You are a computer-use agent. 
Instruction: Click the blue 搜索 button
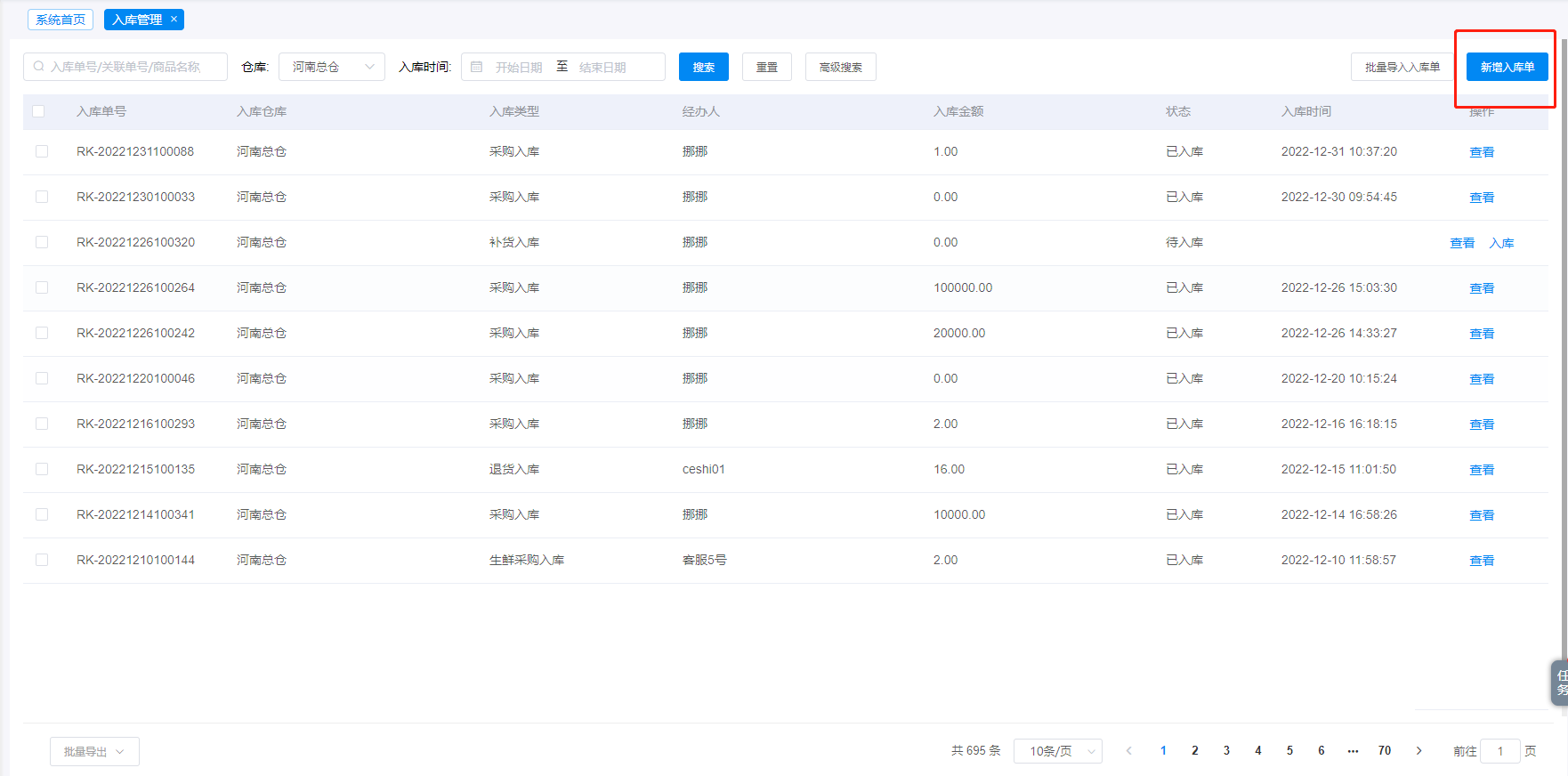(703, 67)
